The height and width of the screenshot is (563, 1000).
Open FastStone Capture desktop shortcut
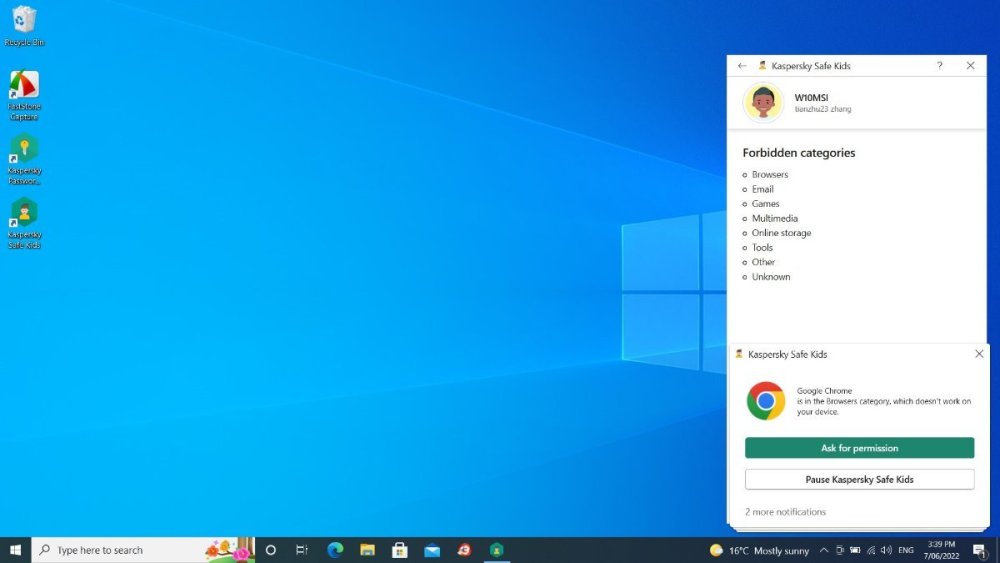click(24, 95)
